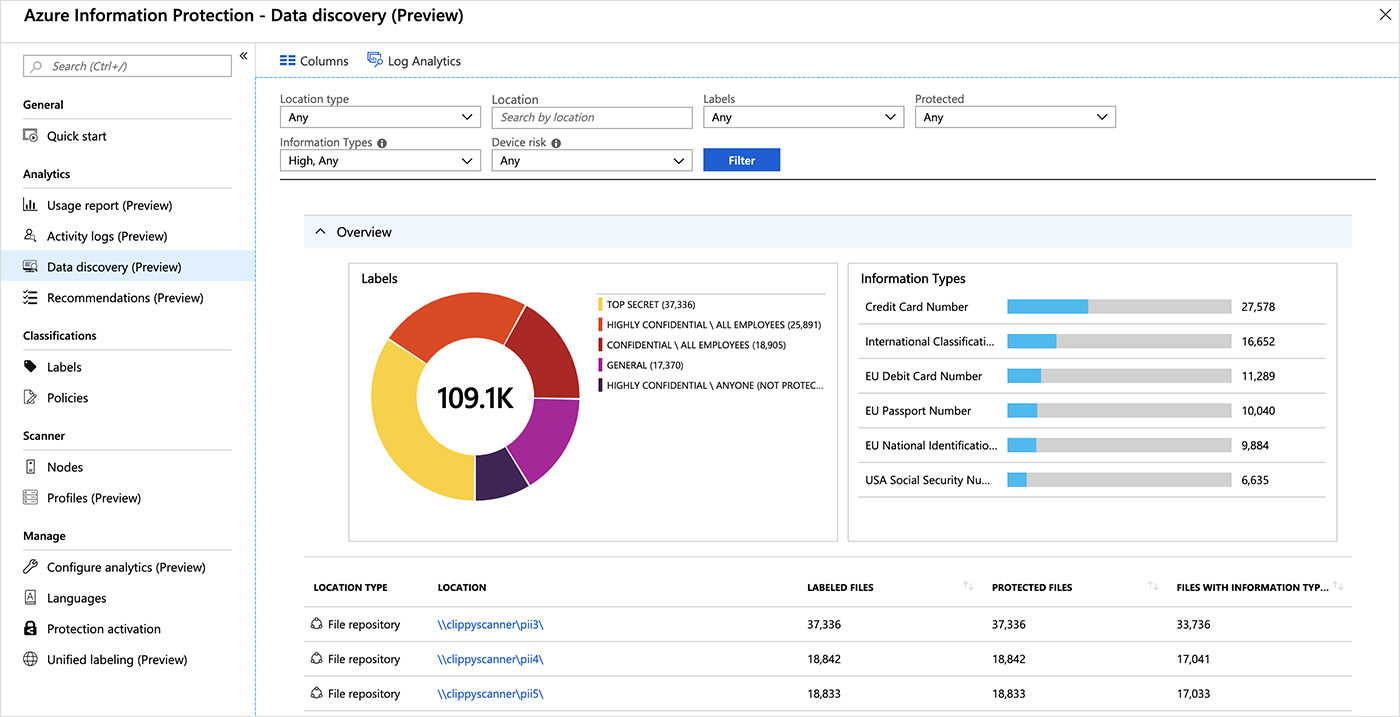Click the Search by location input field
The image size is (1400, 717).
pyautogui.click(x=591, y=117)
